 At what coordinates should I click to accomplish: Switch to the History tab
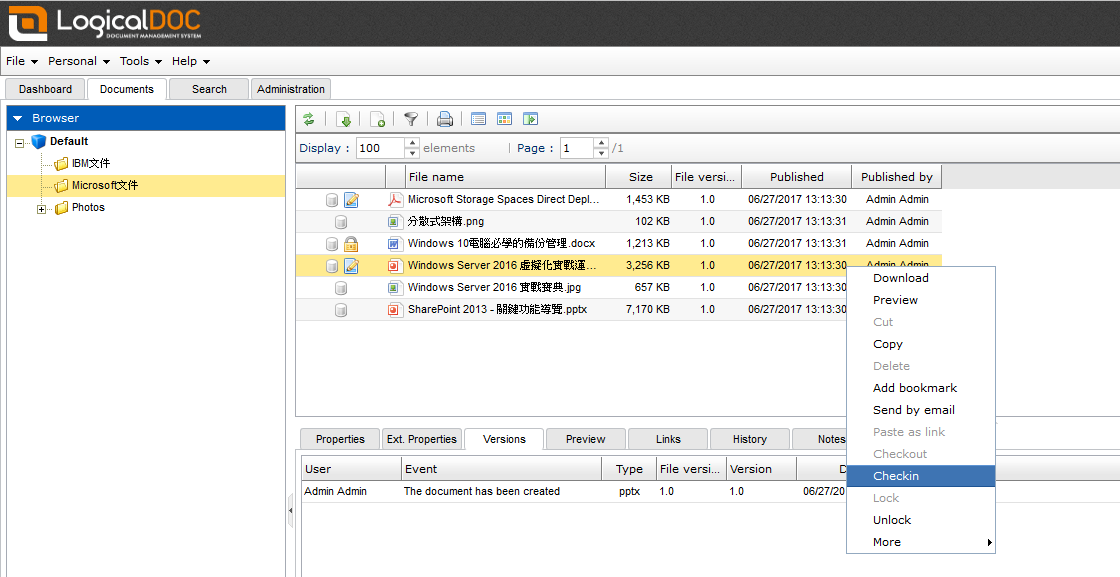tap(750, 439)
